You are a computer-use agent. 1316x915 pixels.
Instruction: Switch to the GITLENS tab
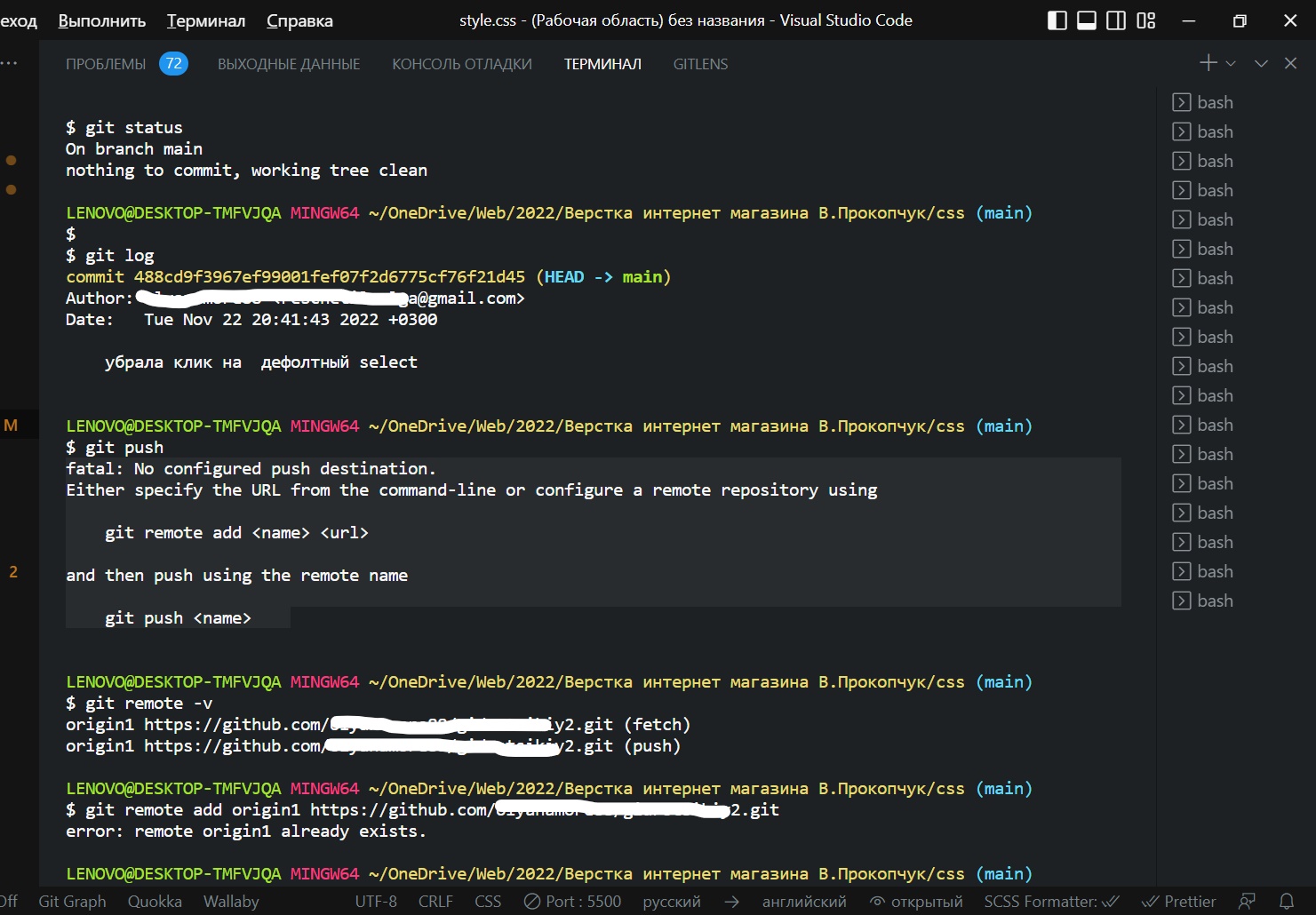(700, 64)
